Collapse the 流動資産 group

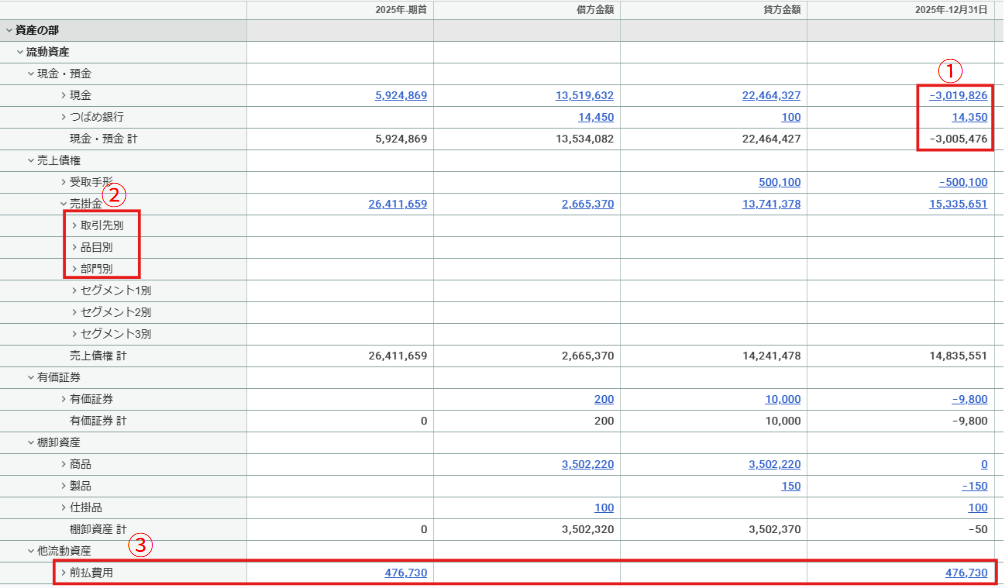[x=20, y=52]
